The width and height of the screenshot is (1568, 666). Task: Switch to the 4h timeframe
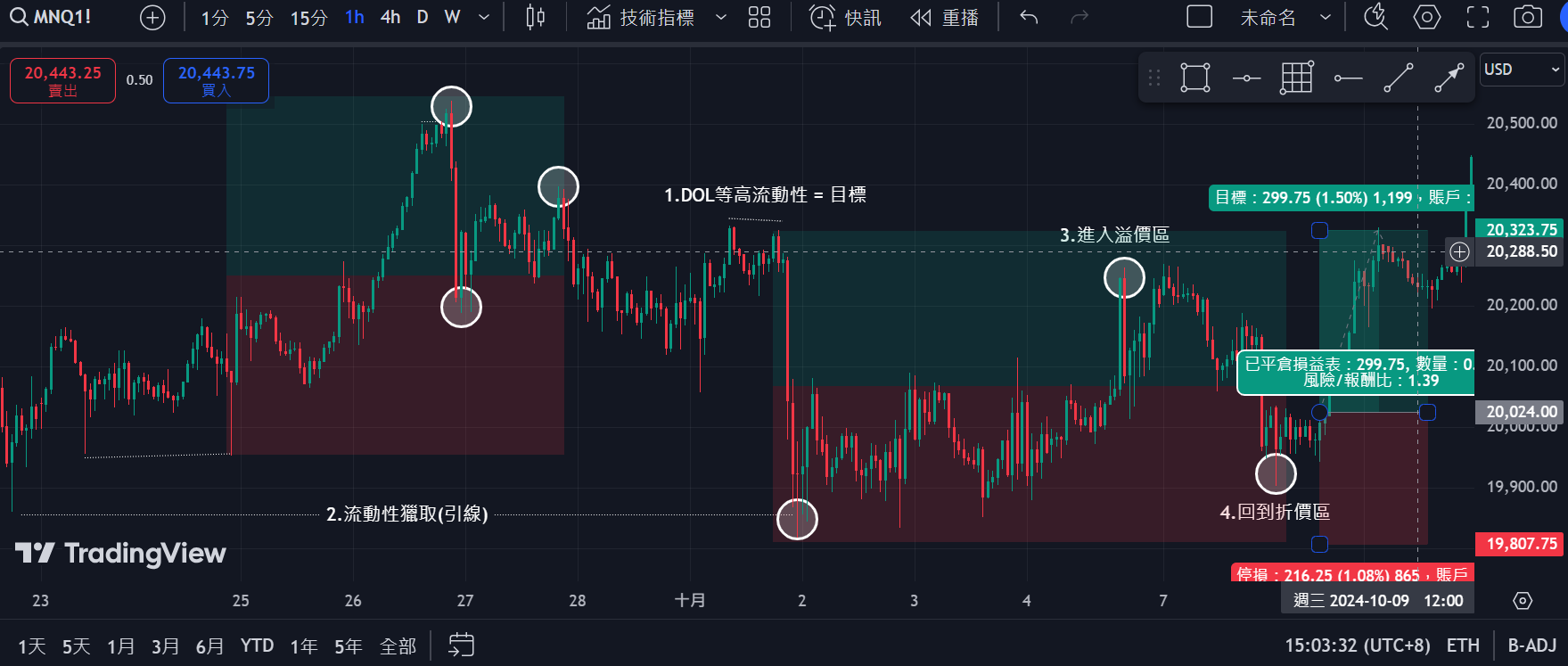[390, 17]
